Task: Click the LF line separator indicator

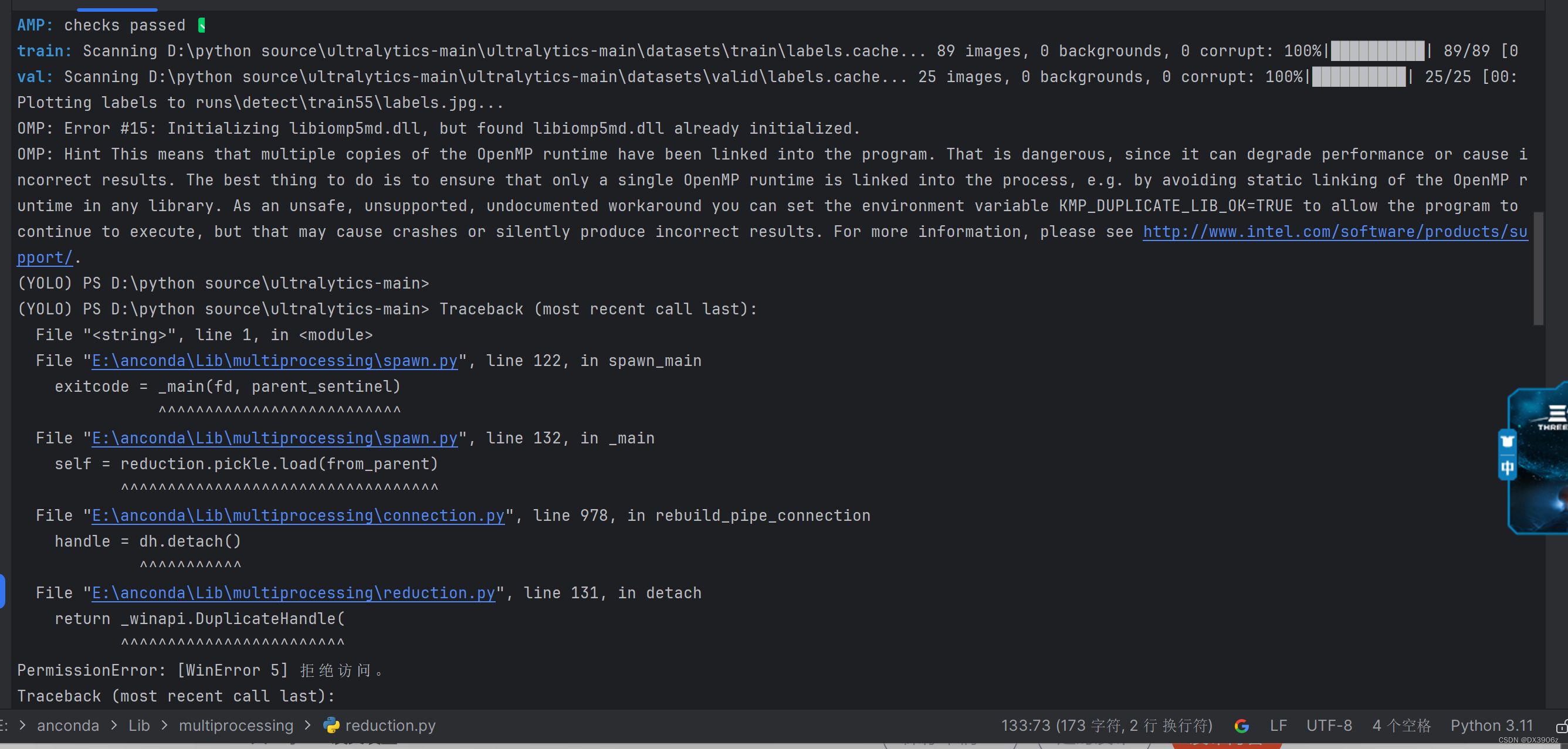Action: [1278, 726]
